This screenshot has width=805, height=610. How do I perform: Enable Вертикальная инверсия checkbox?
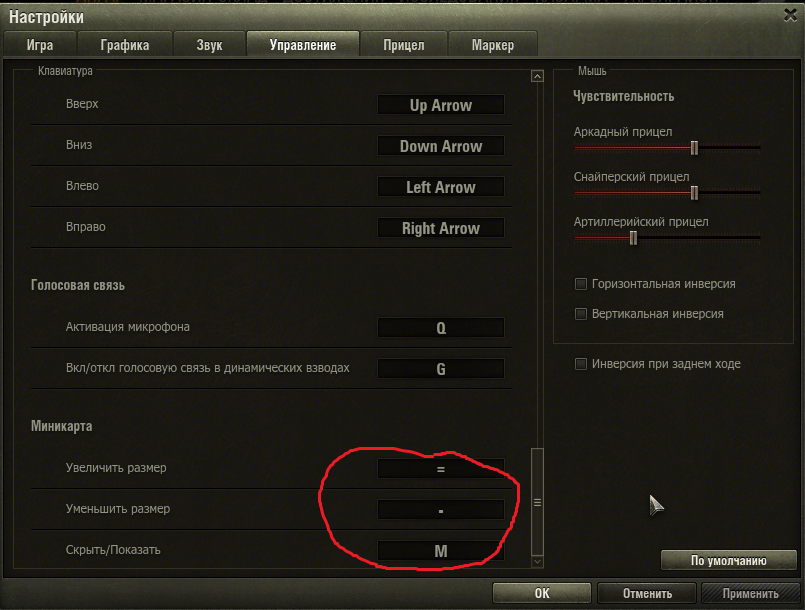(581, 314)
